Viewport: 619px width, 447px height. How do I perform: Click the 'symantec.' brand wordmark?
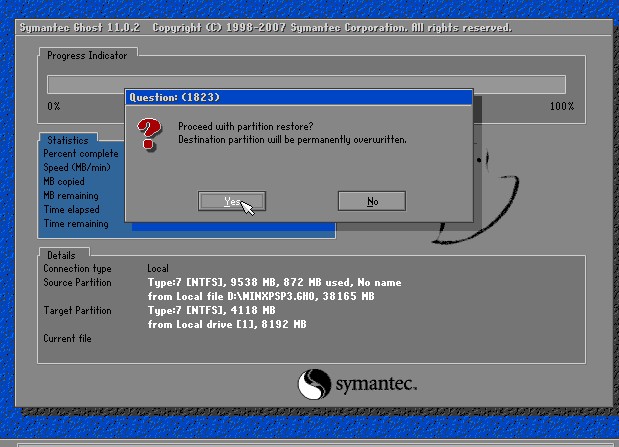pyautogui.click(x=376, y=384)
